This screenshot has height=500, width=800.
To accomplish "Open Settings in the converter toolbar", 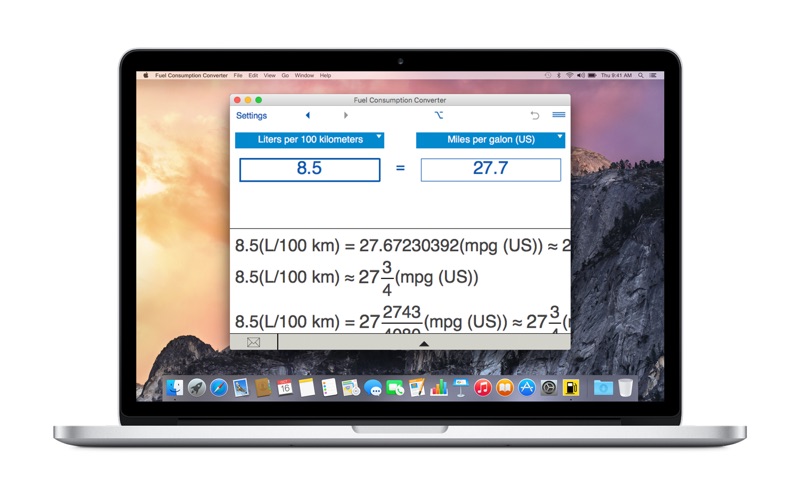I will (251, 116).
